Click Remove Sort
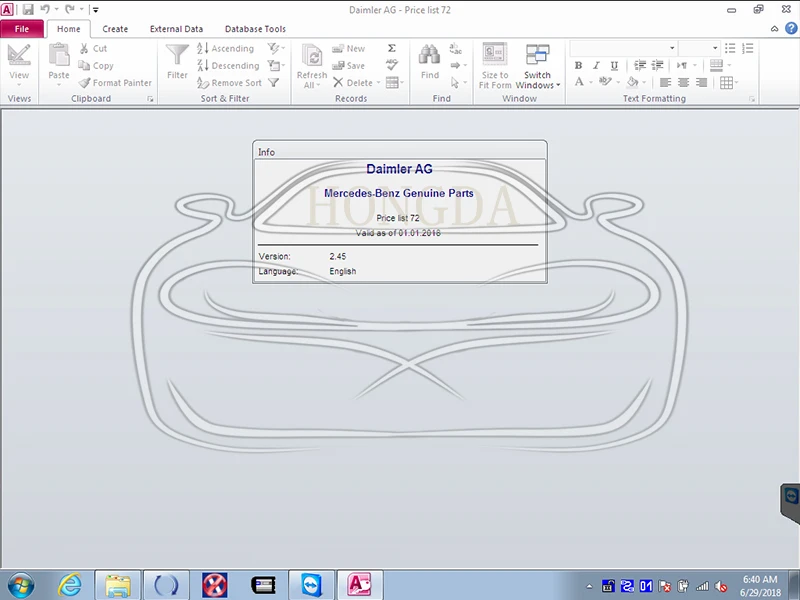Screen dimensions: 800x600 pos(230,83)
